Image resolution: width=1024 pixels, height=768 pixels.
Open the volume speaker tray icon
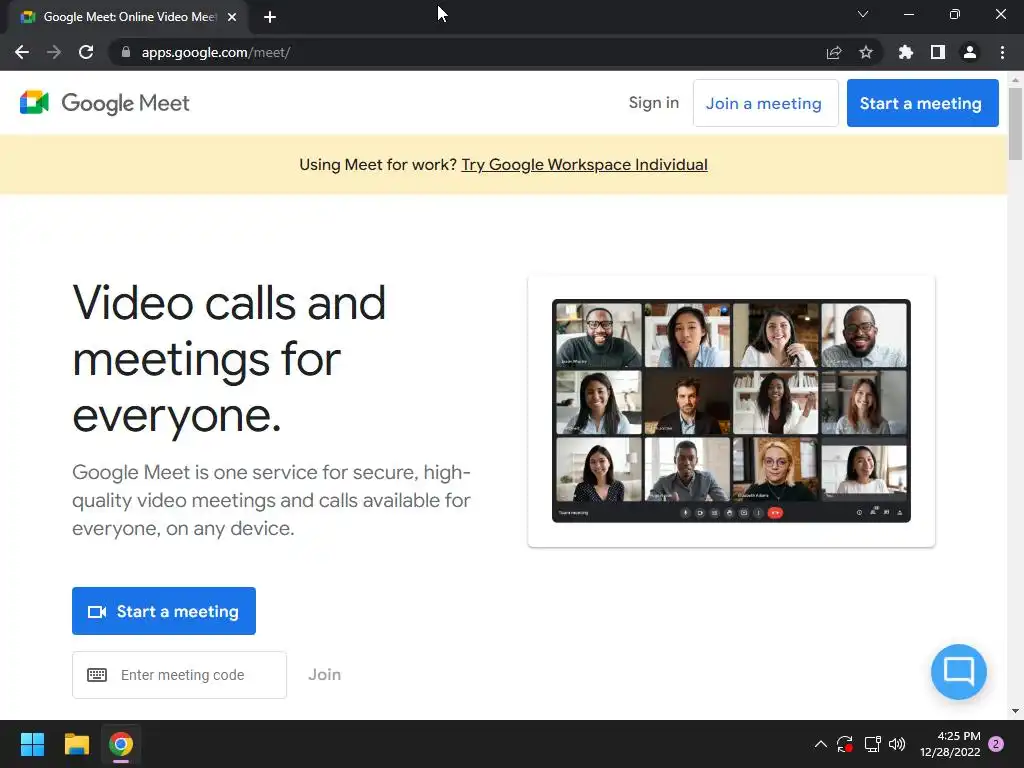(x=897, y=744)
